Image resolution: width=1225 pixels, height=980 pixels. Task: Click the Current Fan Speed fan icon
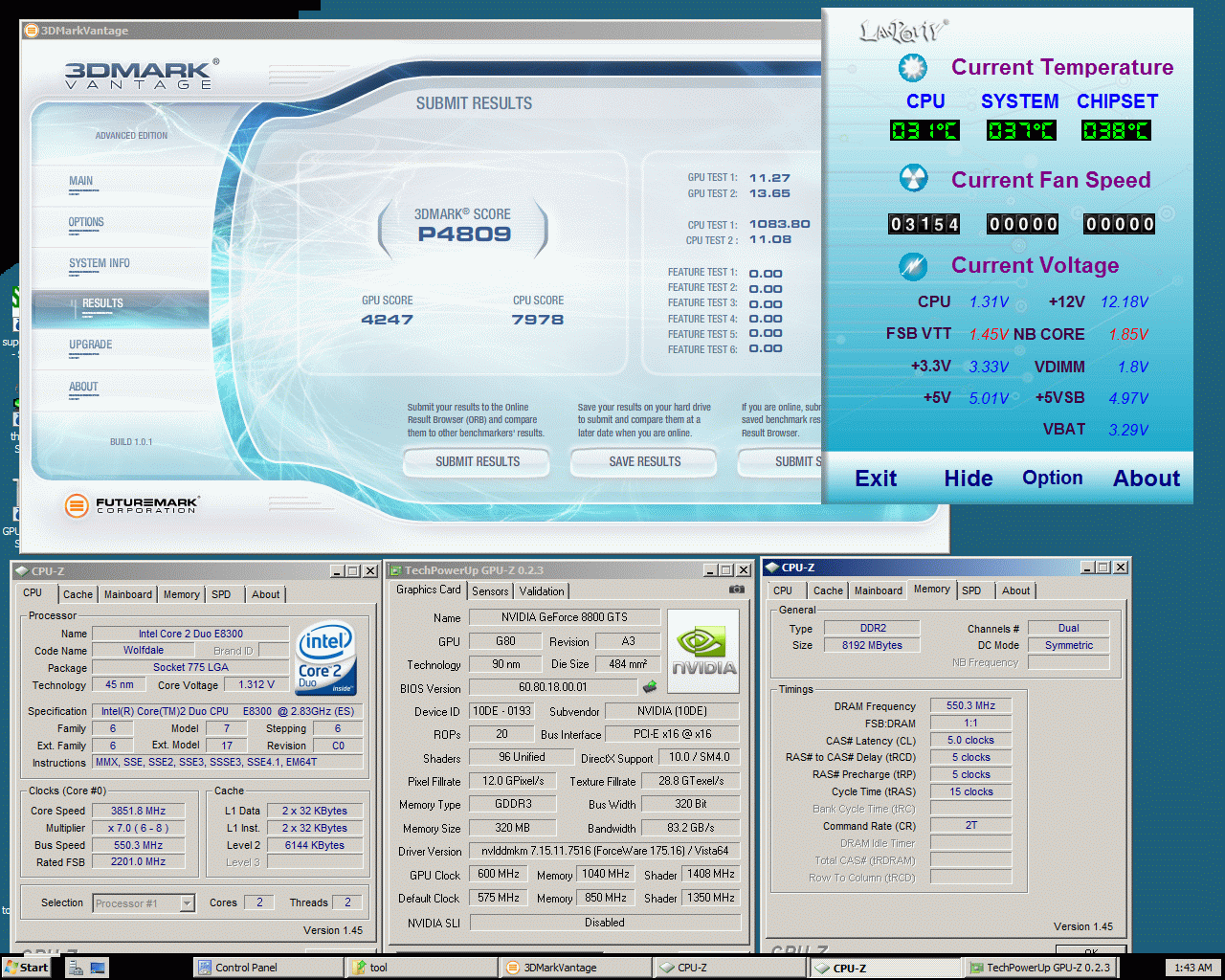pyautogui.click(x=913, y=179)
